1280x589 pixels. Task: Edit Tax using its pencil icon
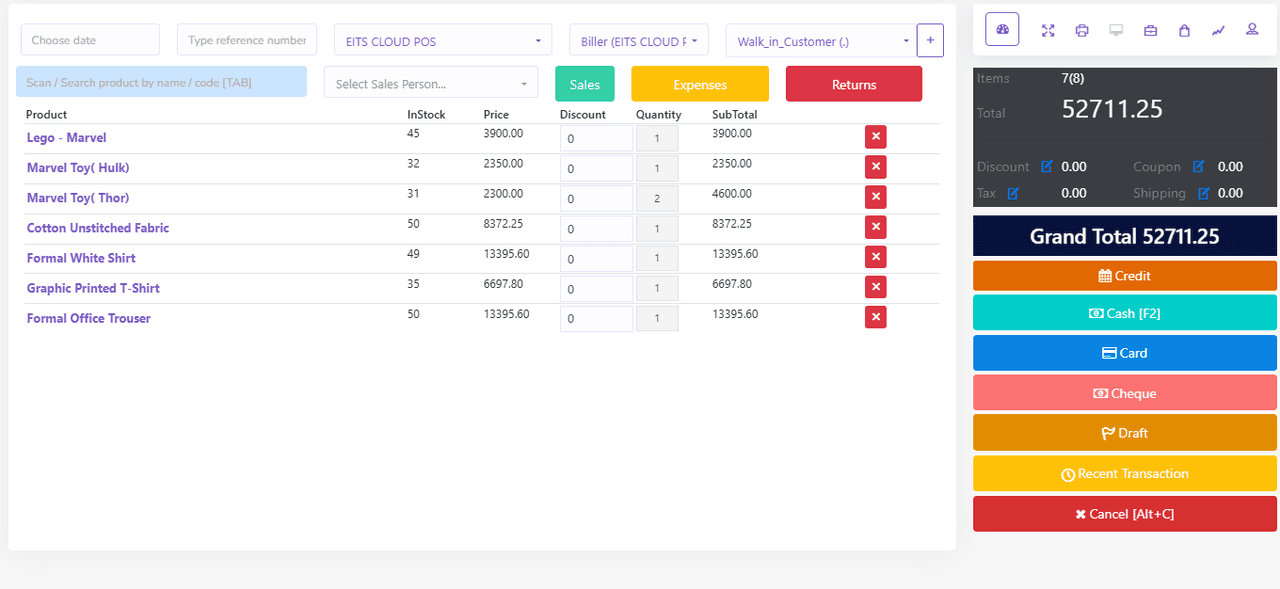click(x=1013, y=193)
